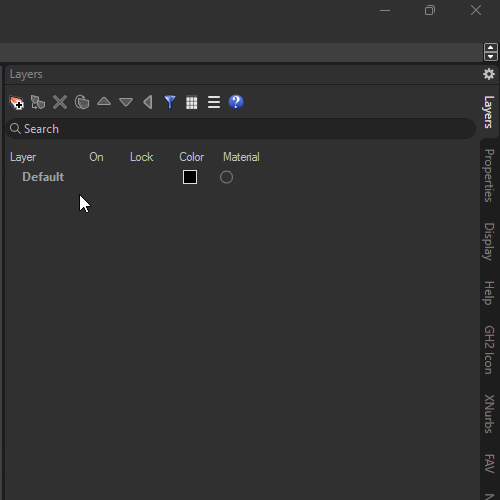Switch to the GH2 Icon side tab

click(x=489, y=350)
